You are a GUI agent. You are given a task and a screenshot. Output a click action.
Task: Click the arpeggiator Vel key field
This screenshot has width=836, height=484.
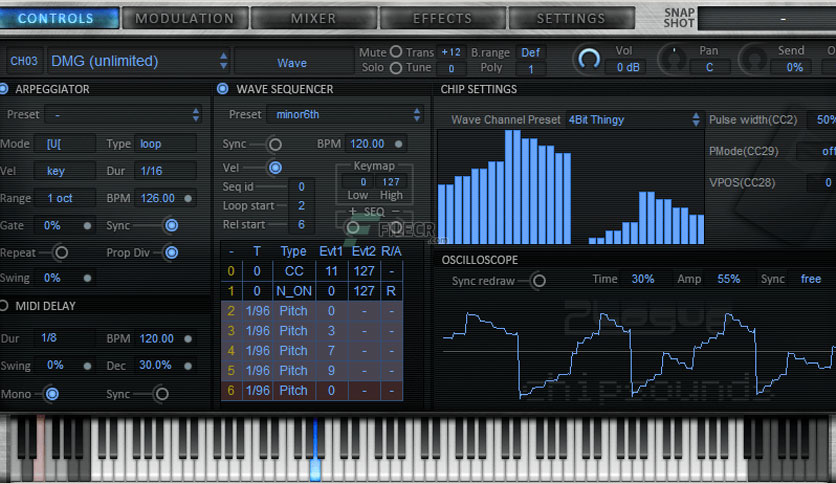point(65,171)
